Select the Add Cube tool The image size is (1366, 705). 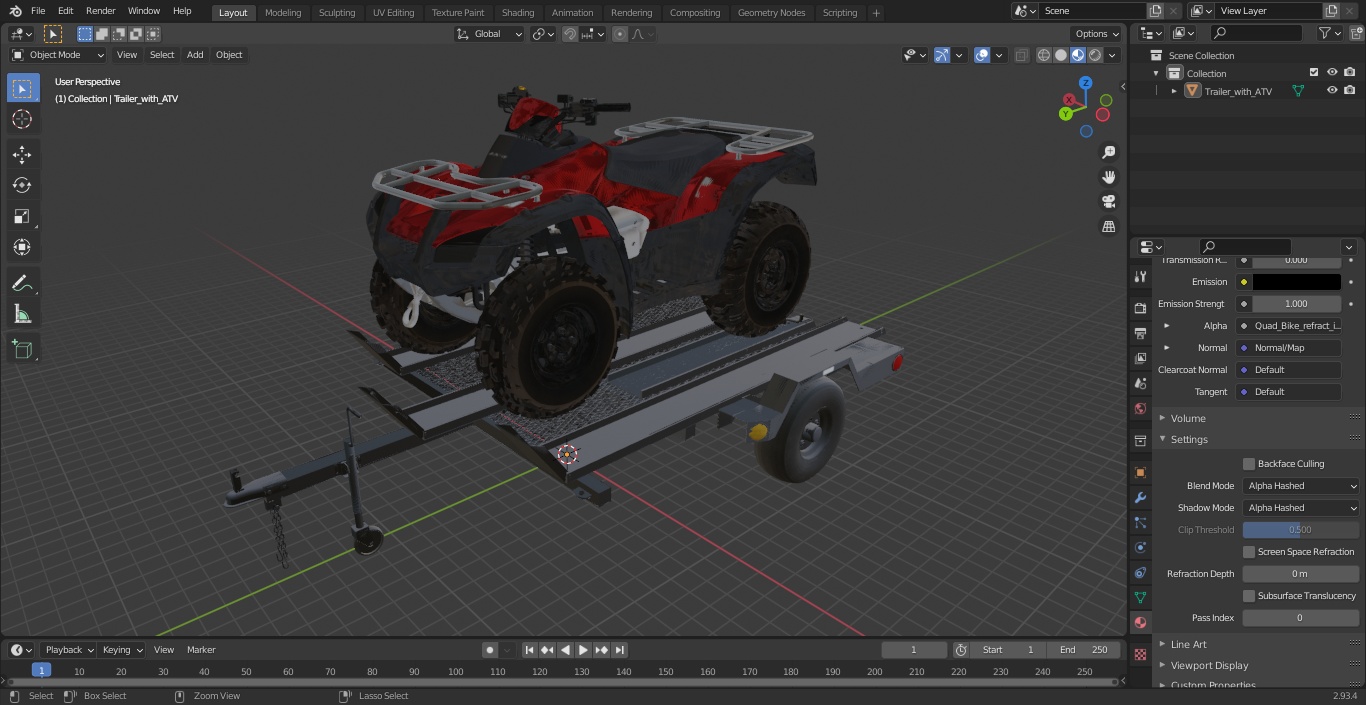[22, 350]
